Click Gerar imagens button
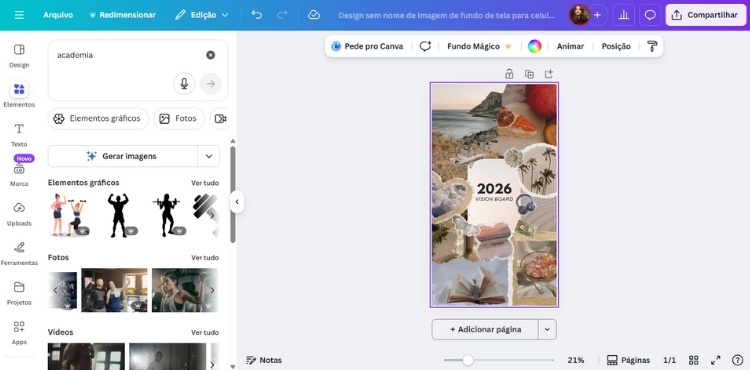This screenshot has height=370, width=750. (x=122, y=156)
